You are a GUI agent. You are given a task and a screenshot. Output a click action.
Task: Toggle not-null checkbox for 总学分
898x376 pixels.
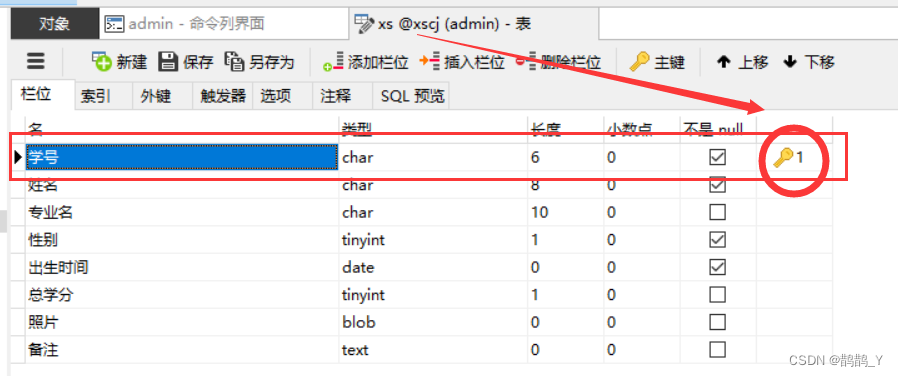tap(717, 295)
